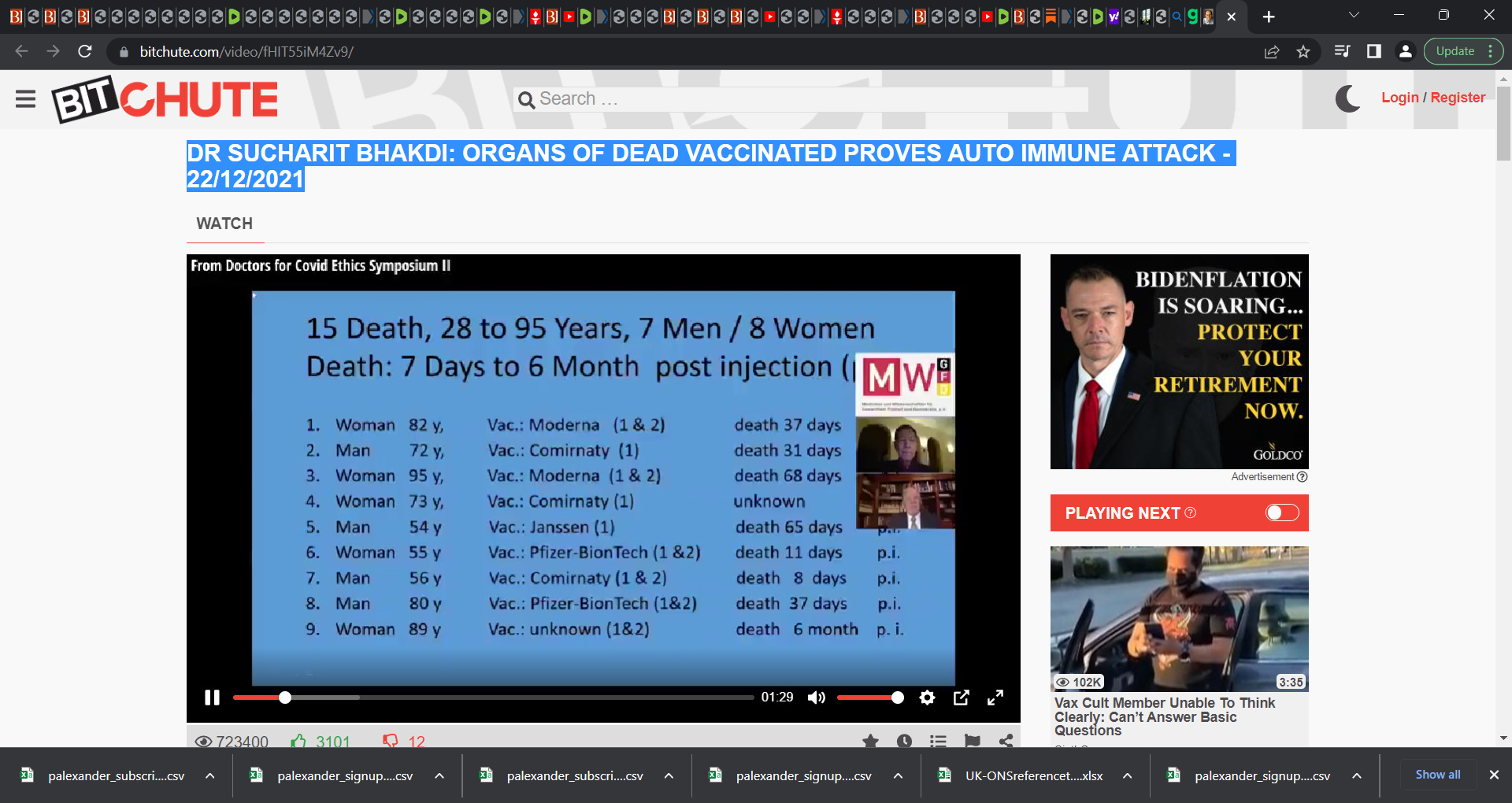This screenshot has width=1512, height=803.
Task: Click the search magnifier icon
Action: [526, 100]
